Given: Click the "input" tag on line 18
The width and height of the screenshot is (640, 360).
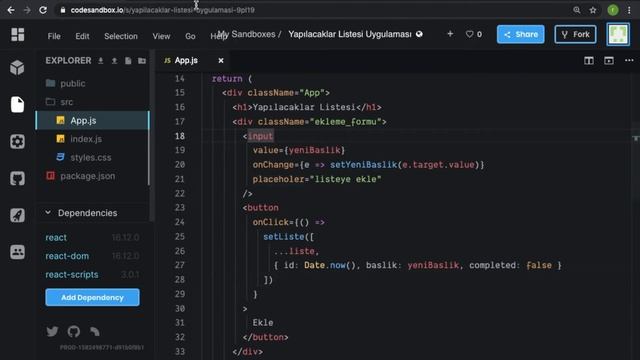Looking at the screenshot, I should [x=260, y=136].
